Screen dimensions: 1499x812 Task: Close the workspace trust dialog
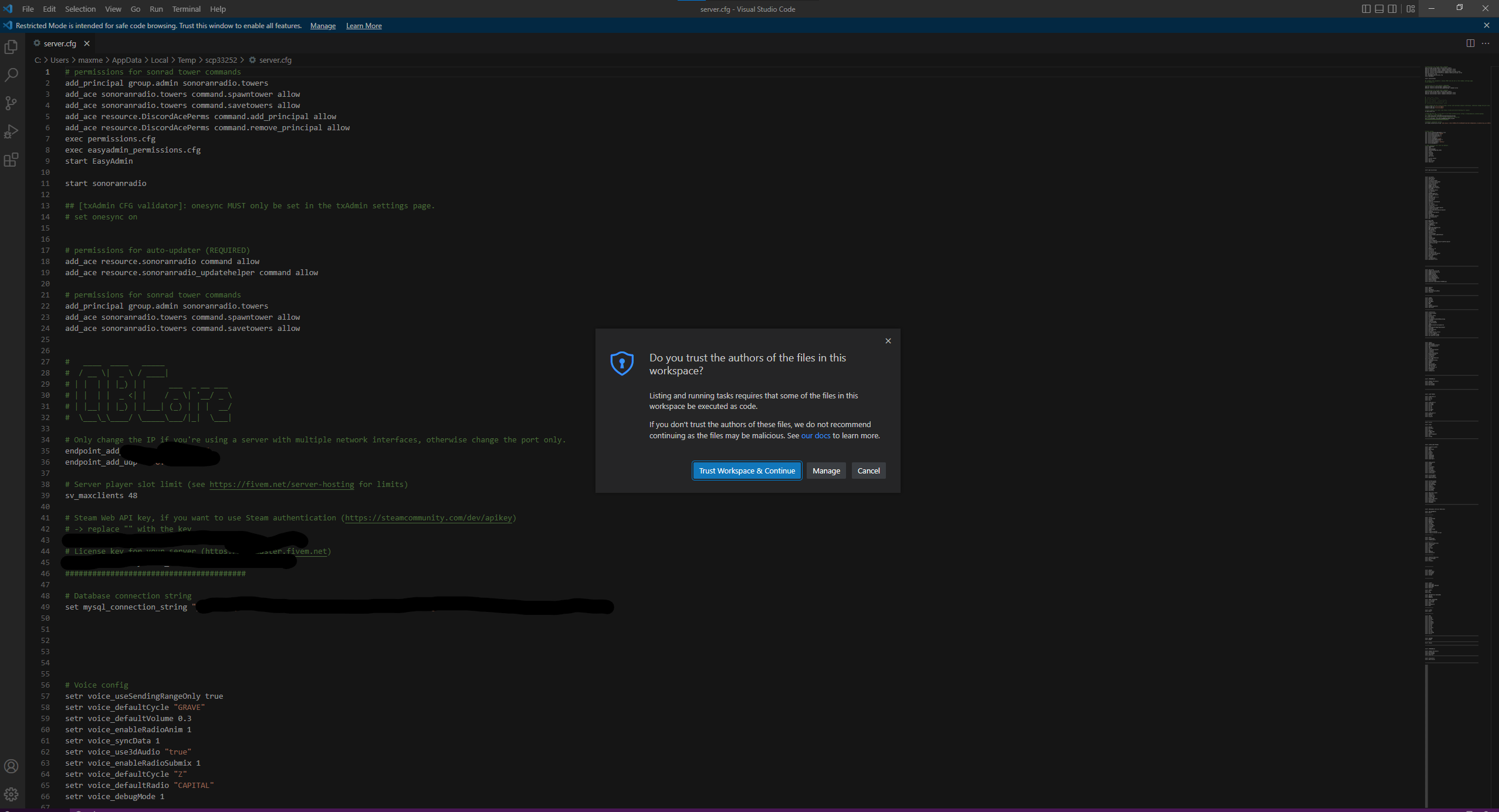click(x=888, y=341)
